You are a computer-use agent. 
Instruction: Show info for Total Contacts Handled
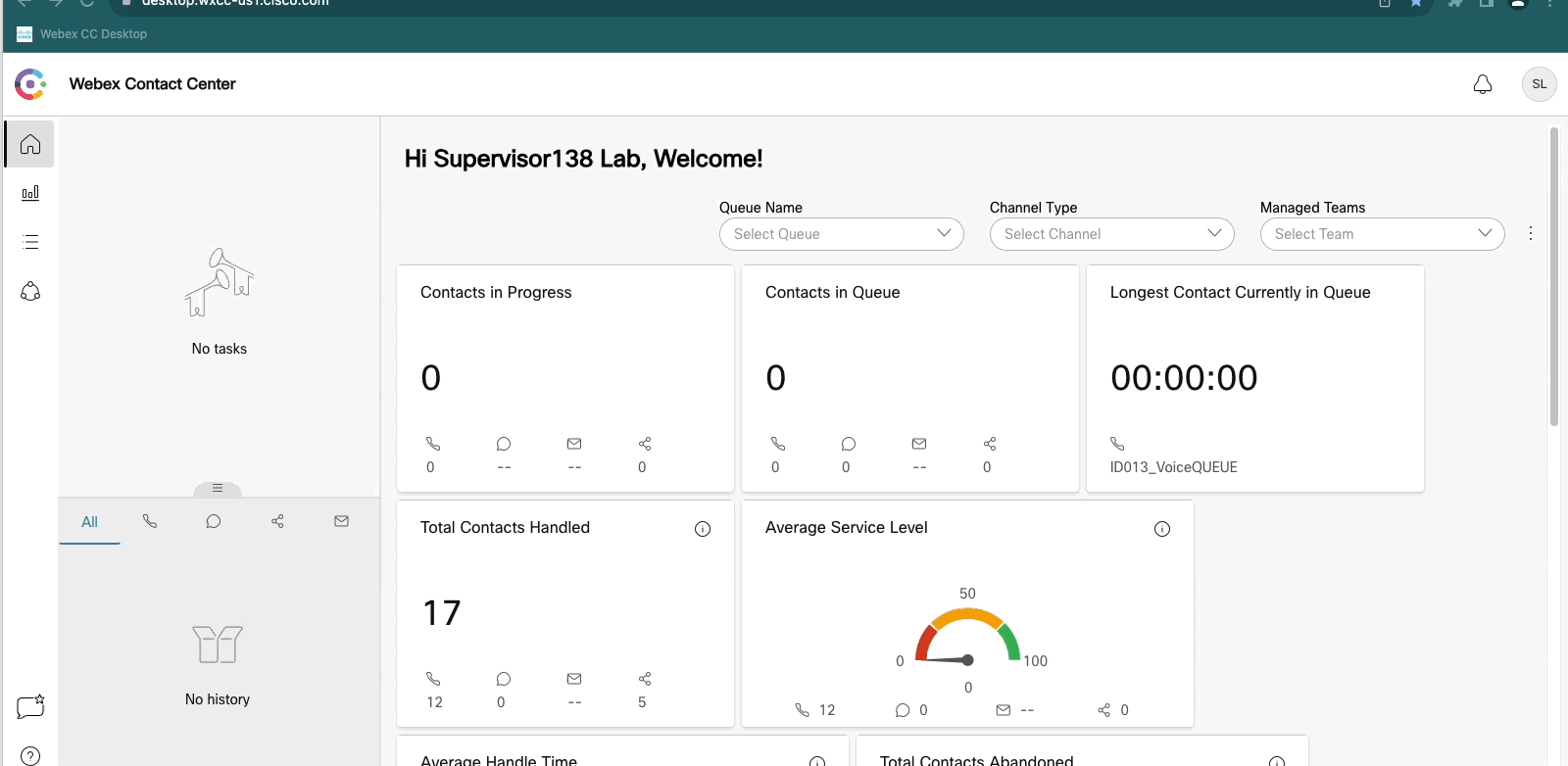703,529
